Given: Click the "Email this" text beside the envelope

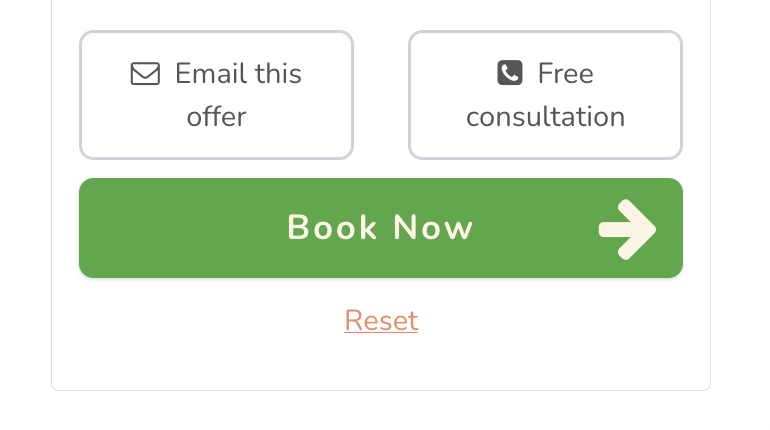Looking at the screenshot, I should click(238, 74).
